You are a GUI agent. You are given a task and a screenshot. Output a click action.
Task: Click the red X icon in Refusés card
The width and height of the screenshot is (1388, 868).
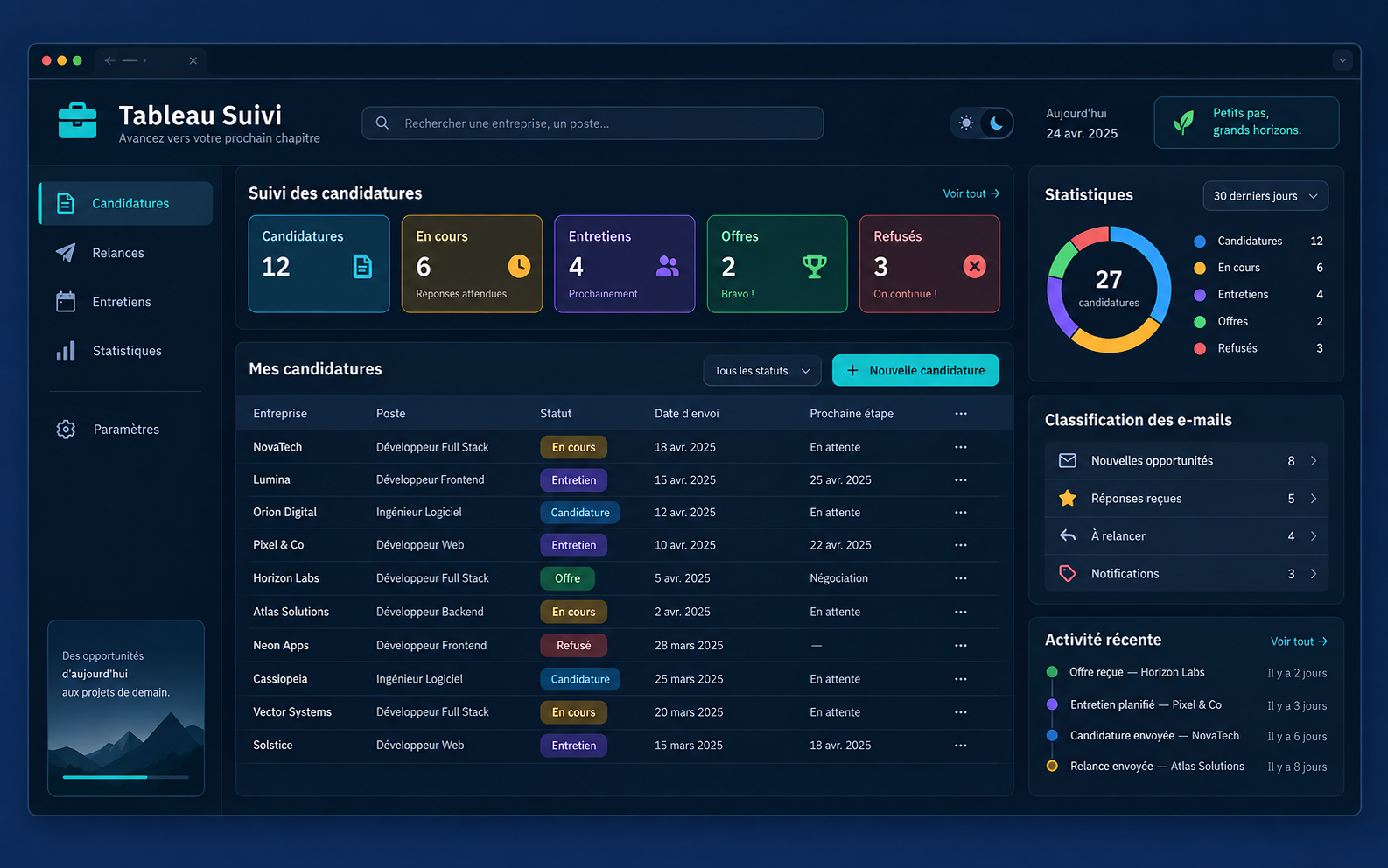(974, 266)
